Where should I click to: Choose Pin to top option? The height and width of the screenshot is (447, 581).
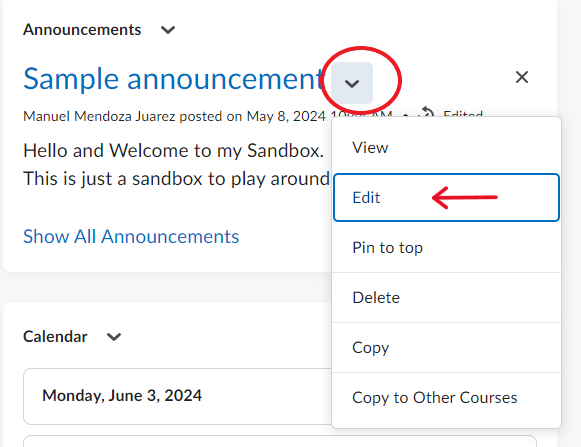coord(446,248)
